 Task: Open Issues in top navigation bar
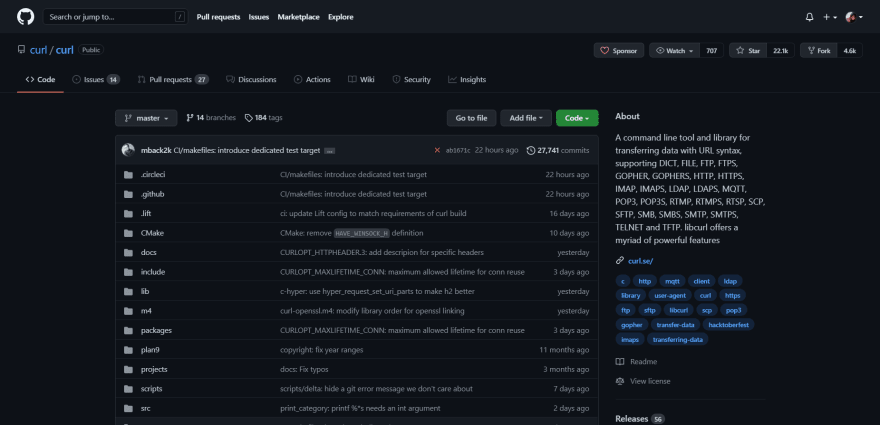pyautogui.click(x=259, y=17)
